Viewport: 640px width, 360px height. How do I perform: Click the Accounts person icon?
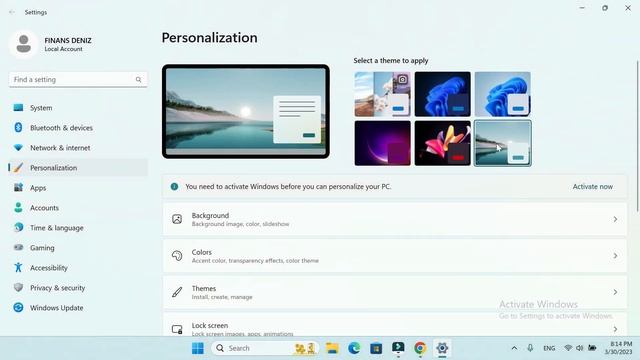tap(18, 207)
